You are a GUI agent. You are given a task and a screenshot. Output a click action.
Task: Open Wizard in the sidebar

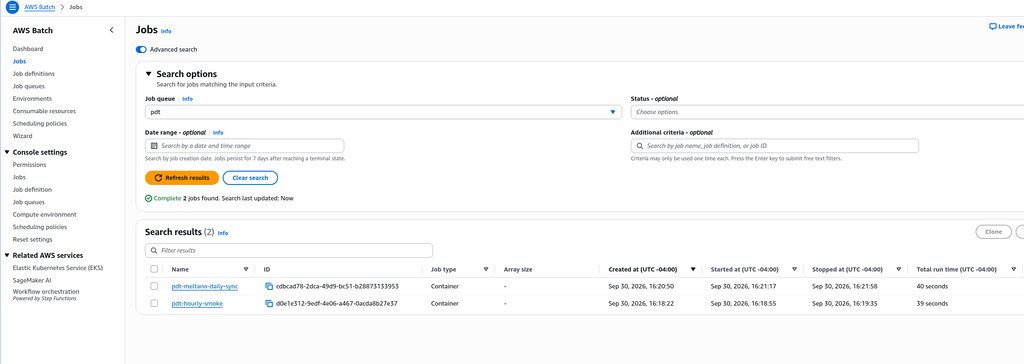(22, 136)
